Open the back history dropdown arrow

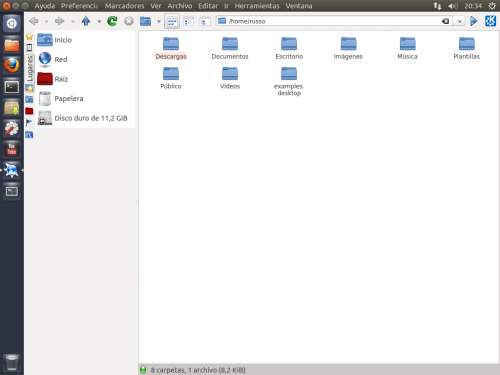[x=46, y=22]
